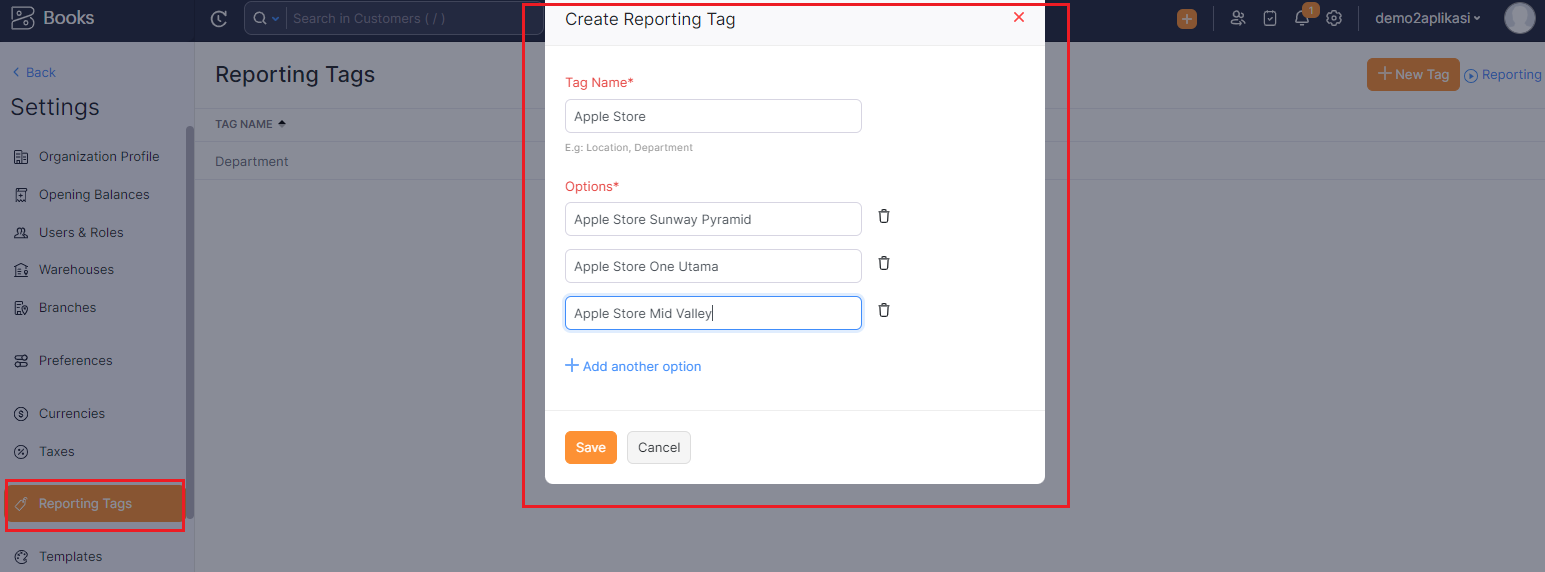Click the Opening Balances icon
This screenshot has width=1545, height=572.
click(x=21, y=195)
